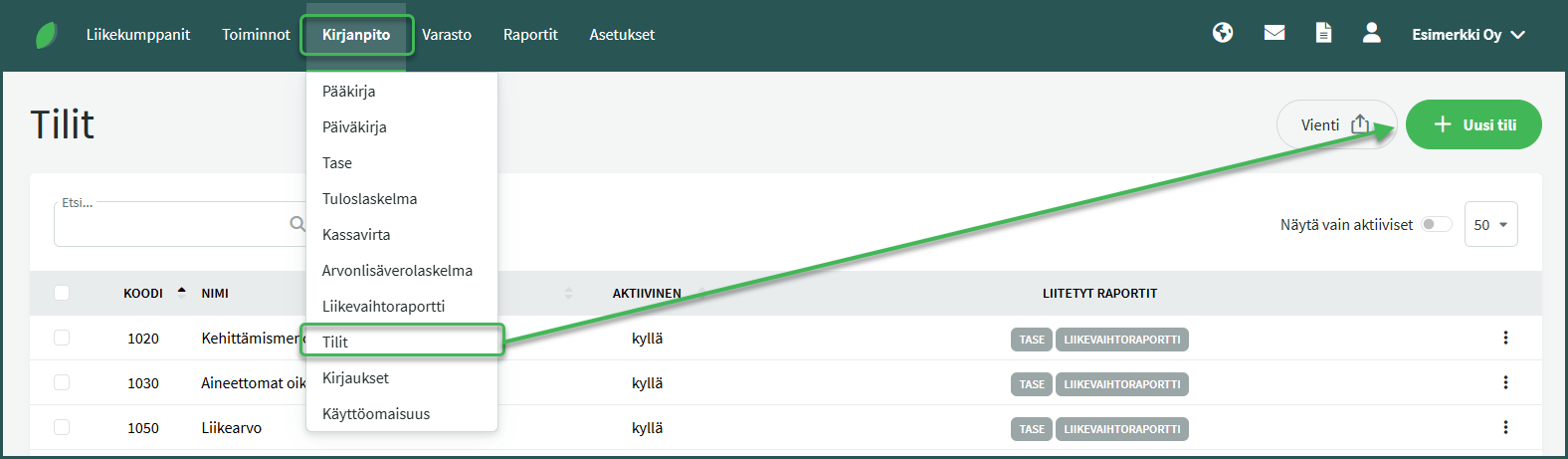Viewport: 1568px width, 459px height.
Task: Open the 50 rows-per-page dropdown
Action: point(1490,225)
